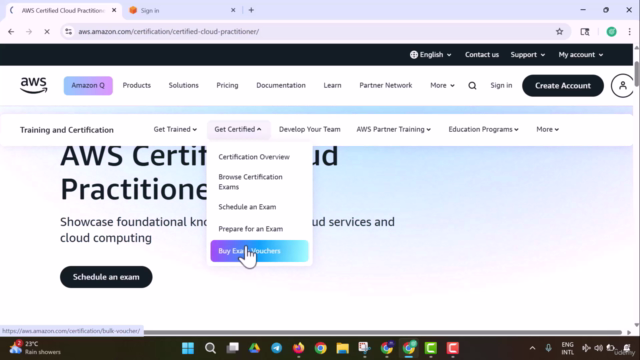Expand the Get Trained dropdown
The width and height of the screenshot is (640, 360).
coord(175,129)
